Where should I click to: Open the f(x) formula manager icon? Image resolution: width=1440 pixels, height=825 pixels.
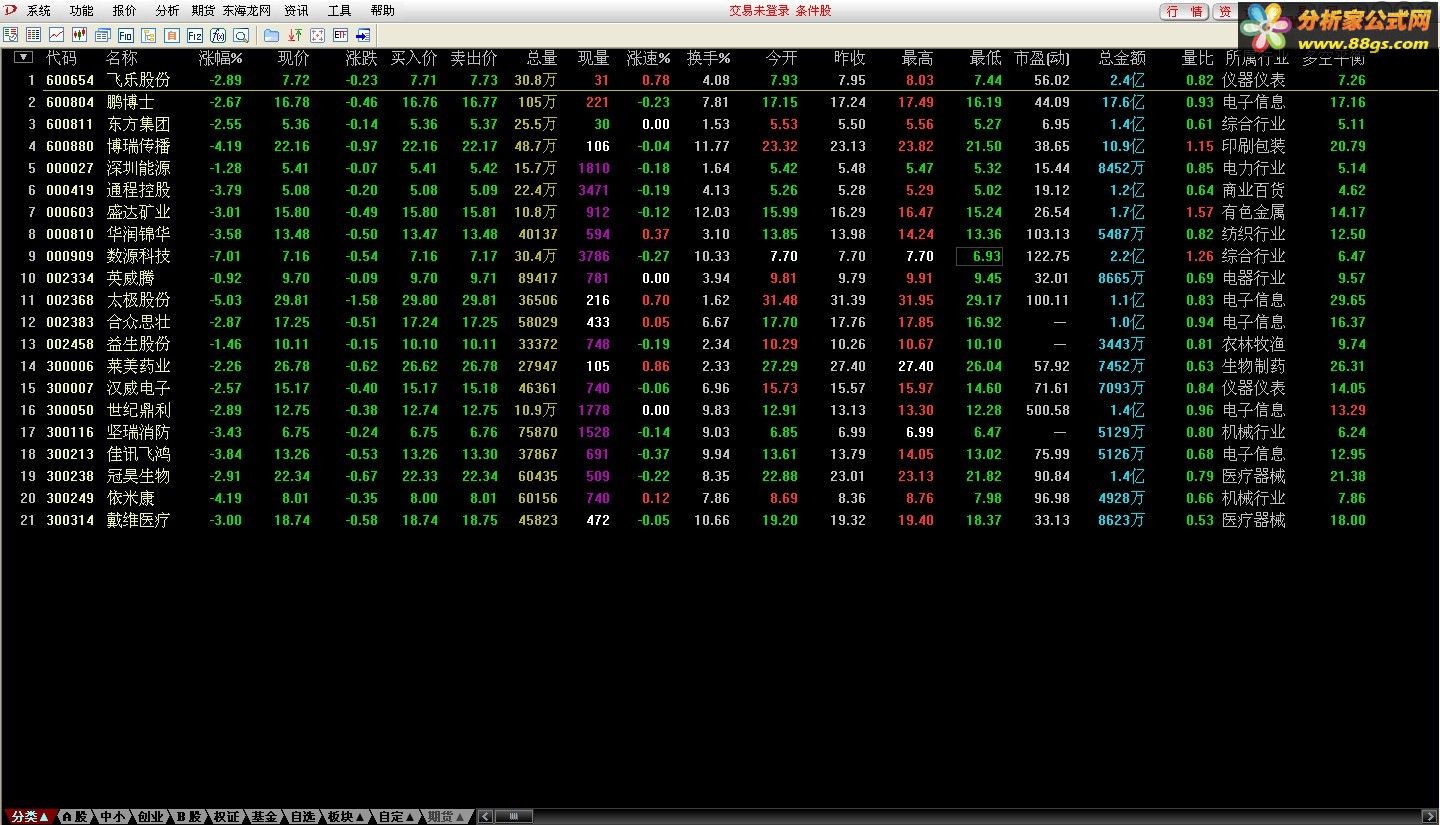(218, 35)
